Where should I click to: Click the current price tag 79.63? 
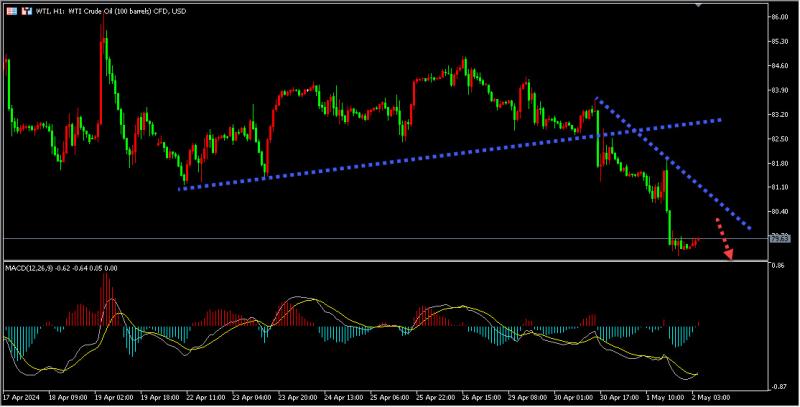tap(780, 238)
